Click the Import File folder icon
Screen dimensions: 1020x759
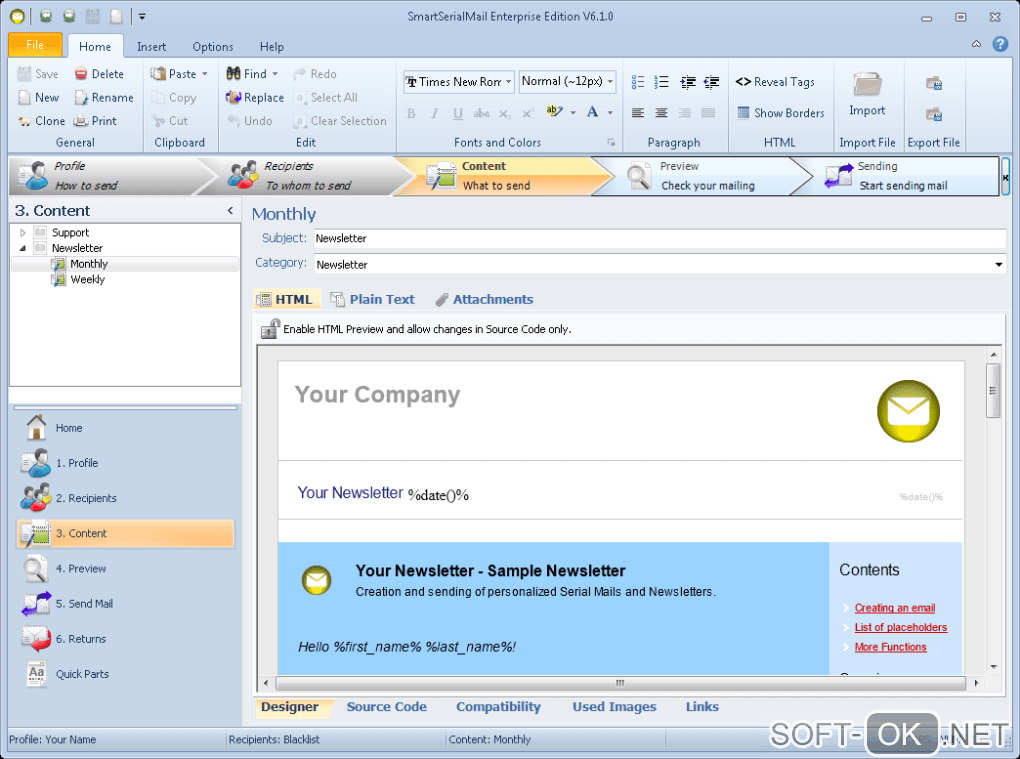click(867, 85)
